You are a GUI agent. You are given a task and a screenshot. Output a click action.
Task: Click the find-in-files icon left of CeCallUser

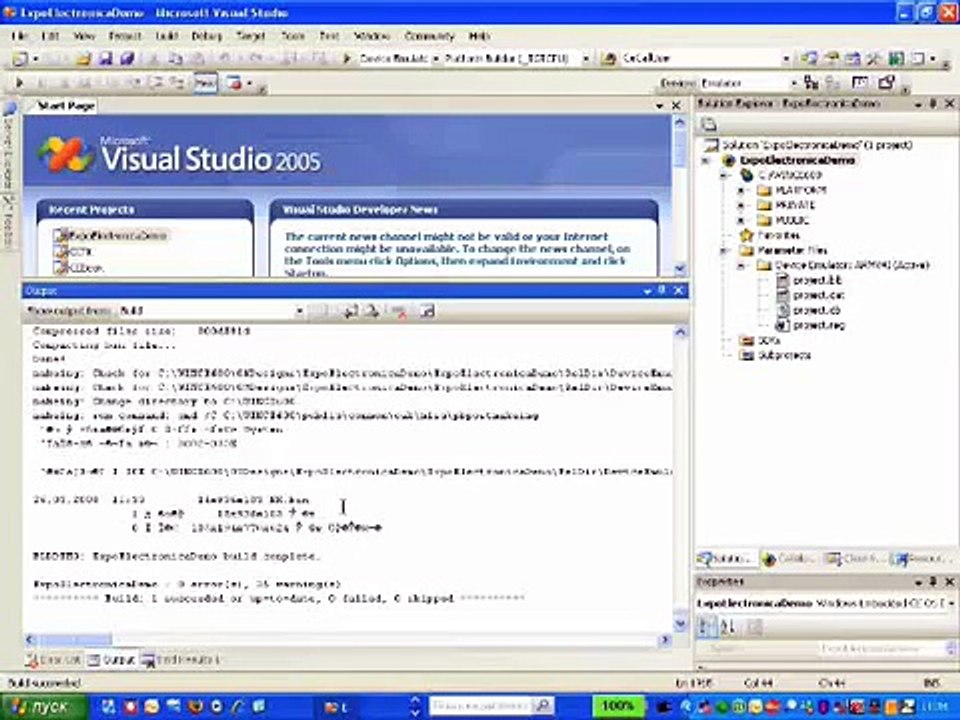click(609, 59)
